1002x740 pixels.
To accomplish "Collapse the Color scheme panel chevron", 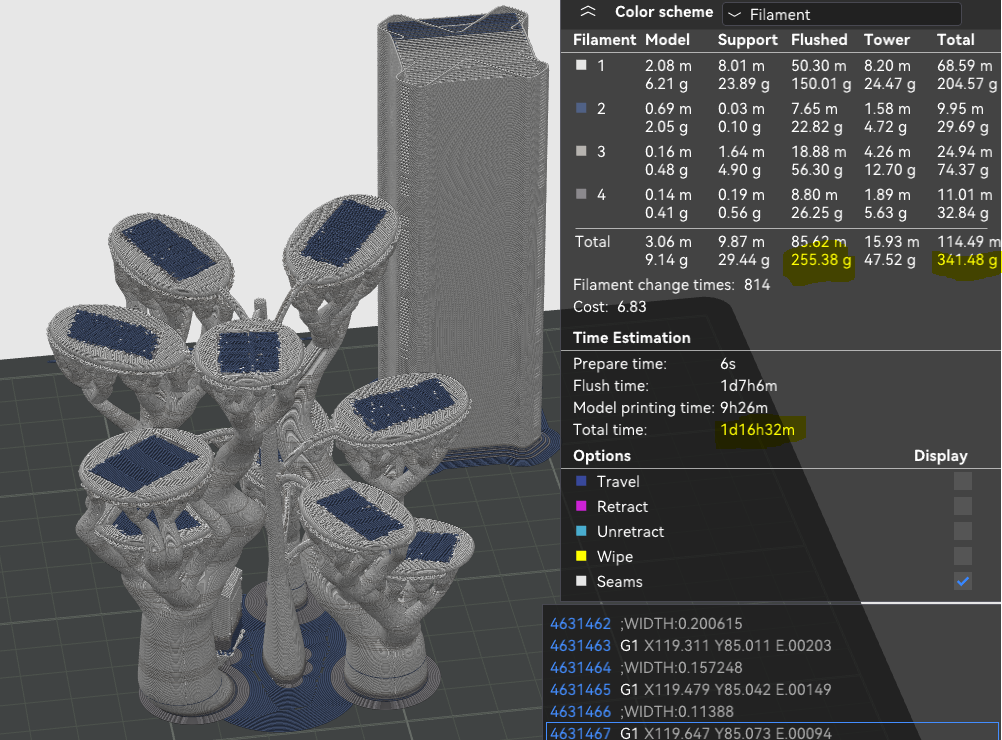I will pyautogui.click(x=587, y=12).
